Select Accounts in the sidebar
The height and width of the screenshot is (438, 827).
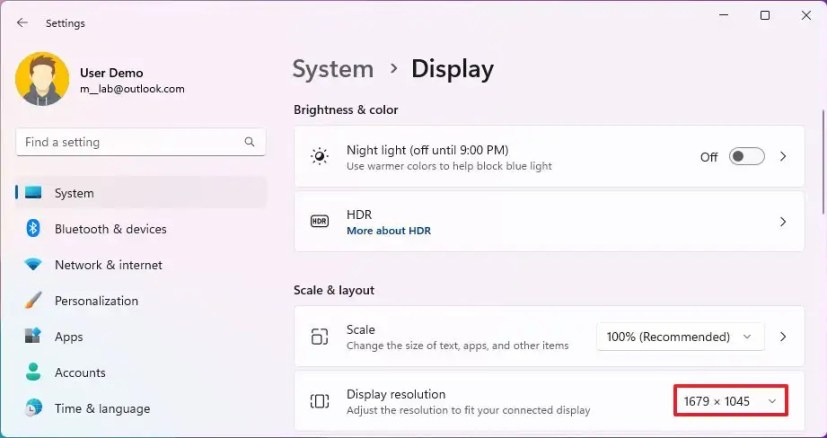pos(141,373)
